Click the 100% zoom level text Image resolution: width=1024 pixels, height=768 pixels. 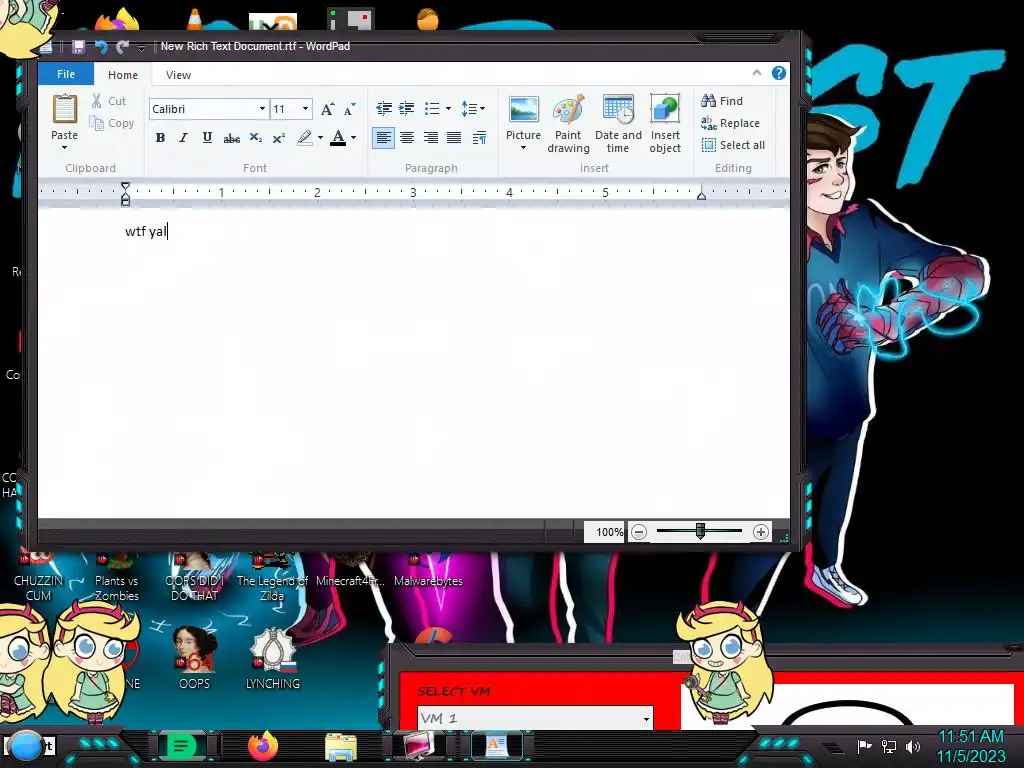(609, 532)
